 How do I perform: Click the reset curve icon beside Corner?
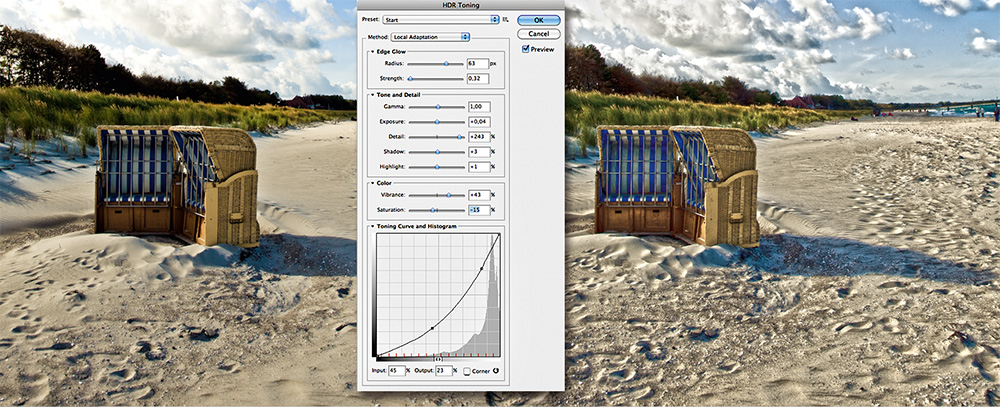tap(496, 371)
